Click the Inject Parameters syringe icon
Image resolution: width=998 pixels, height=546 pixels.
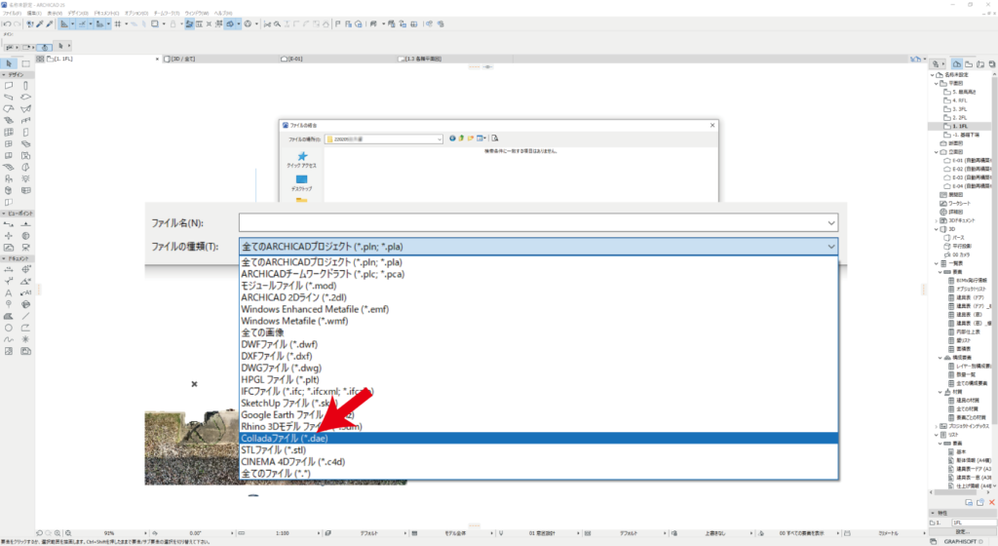[x=49, y=24]
